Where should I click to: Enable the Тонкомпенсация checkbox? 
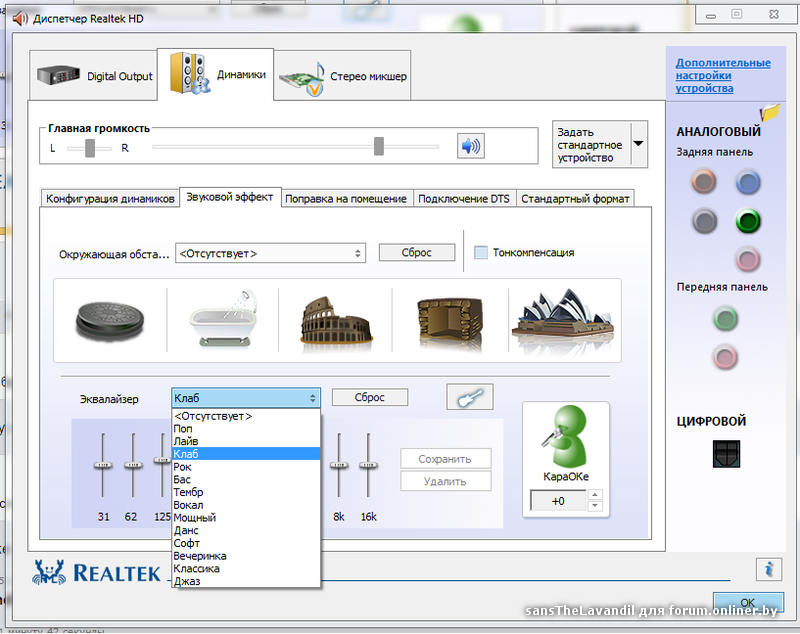[481, 252]
